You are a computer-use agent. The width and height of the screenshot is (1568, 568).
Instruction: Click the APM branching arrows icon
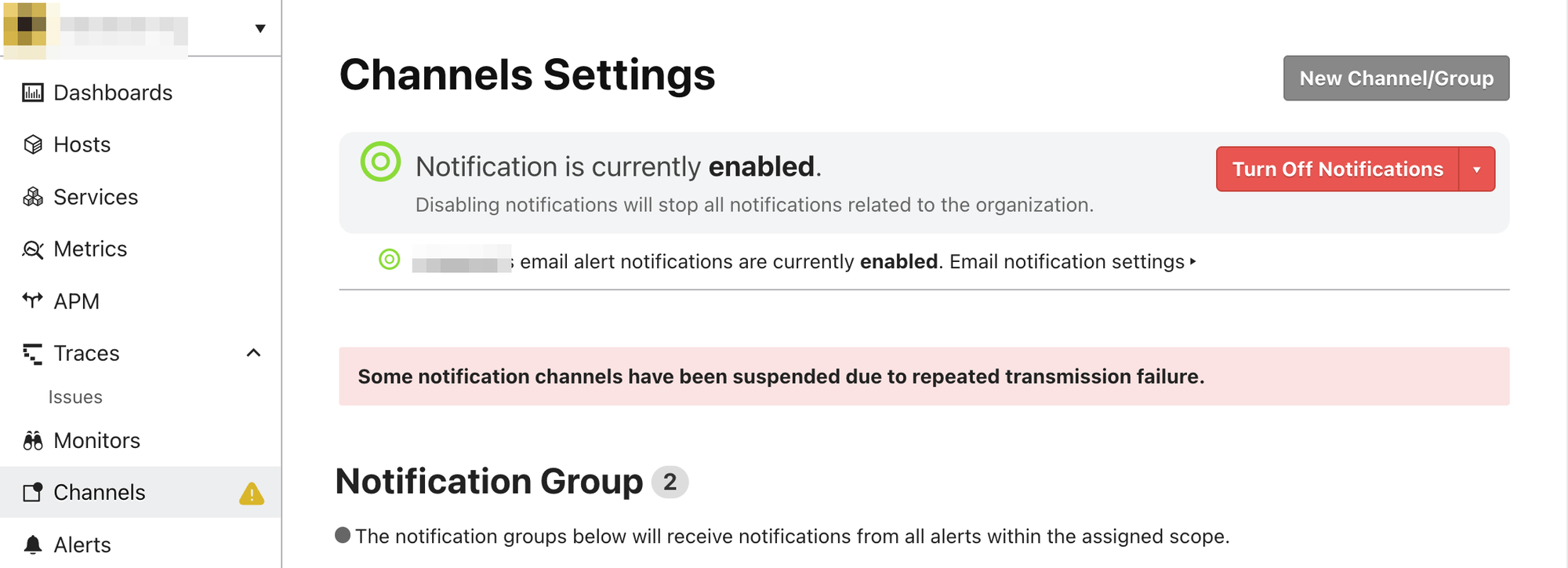coord(33,300)
